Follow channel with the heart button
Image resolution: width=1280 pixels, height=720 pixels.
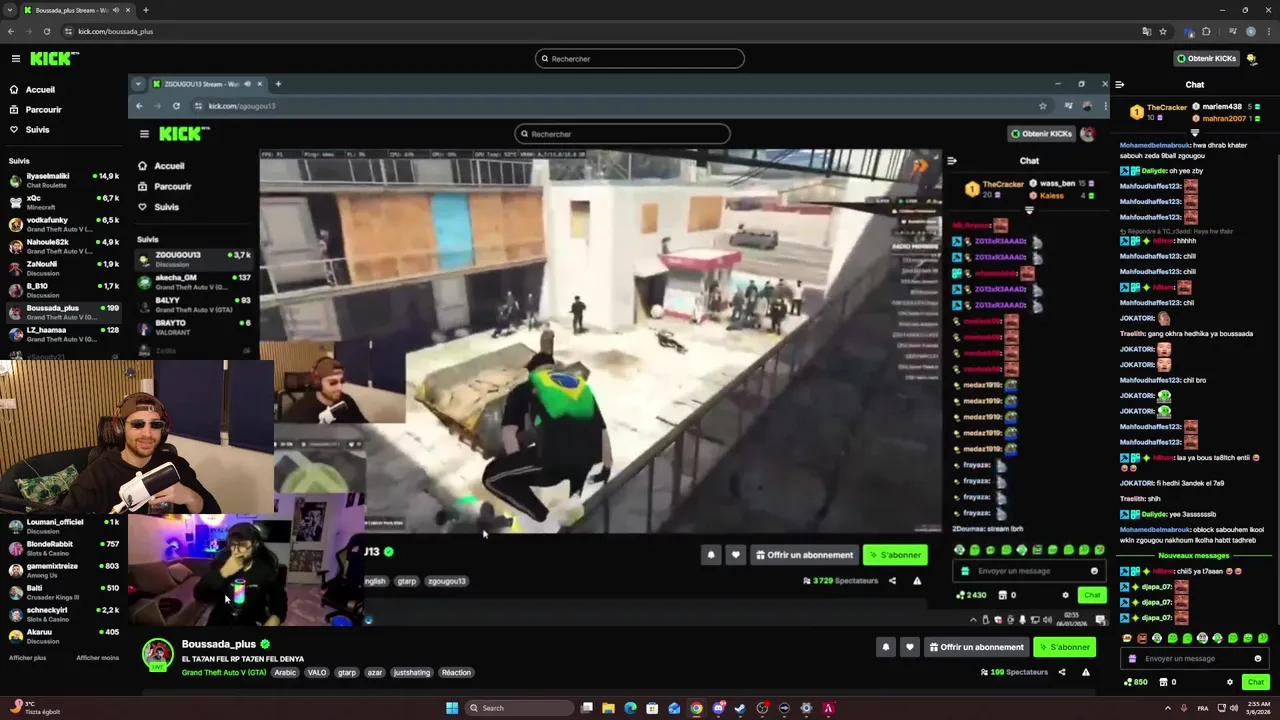[x=909, y=647]
